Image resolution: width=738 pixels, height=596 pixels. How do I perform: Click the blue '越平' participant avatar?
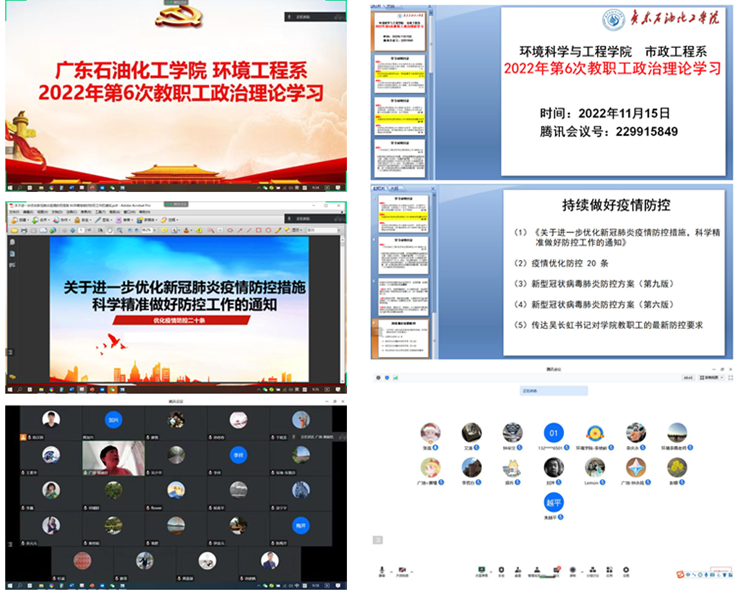[x=554, y=502]
